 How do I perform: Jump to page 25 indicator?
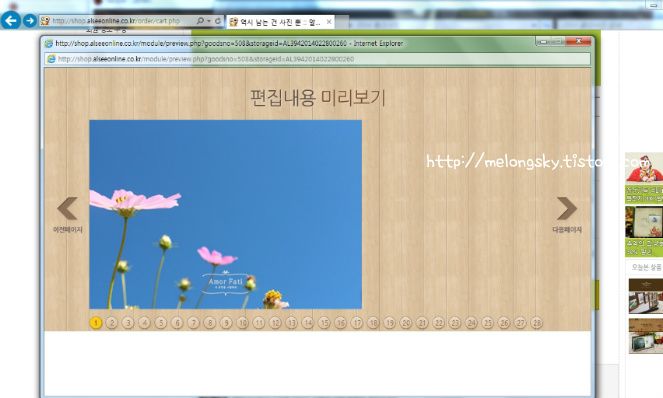point(488,323)
